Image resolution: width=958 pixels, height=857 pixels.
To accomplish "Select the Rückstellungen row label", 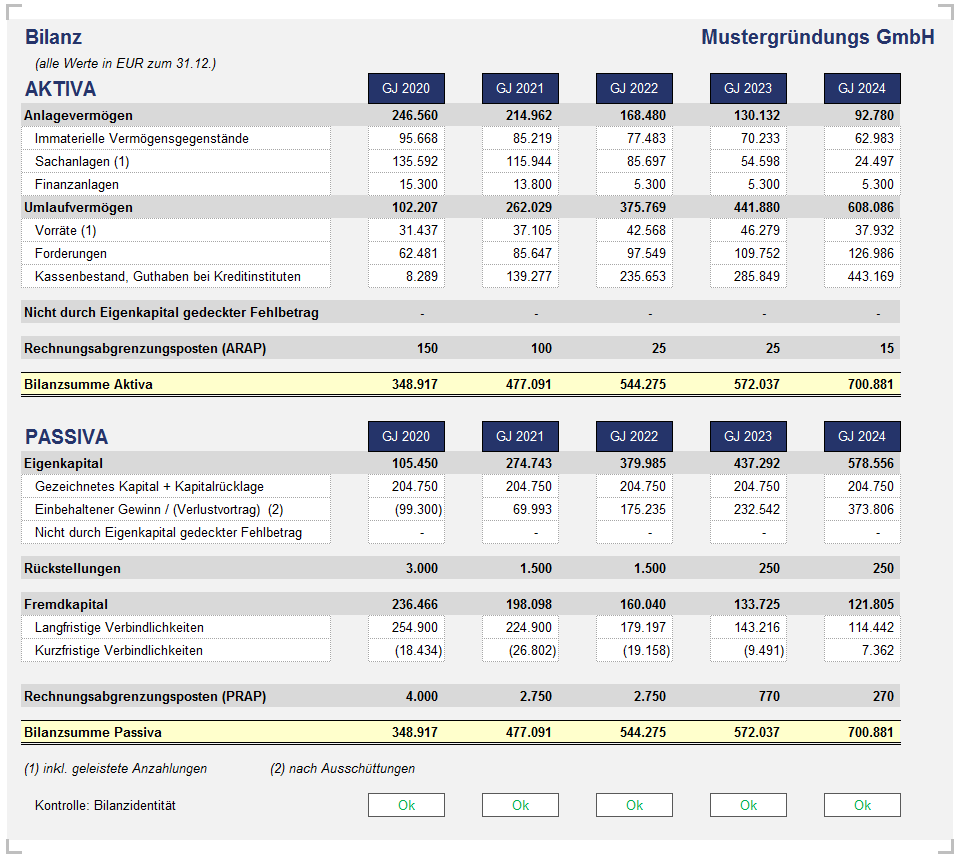I will pos(72,568).
